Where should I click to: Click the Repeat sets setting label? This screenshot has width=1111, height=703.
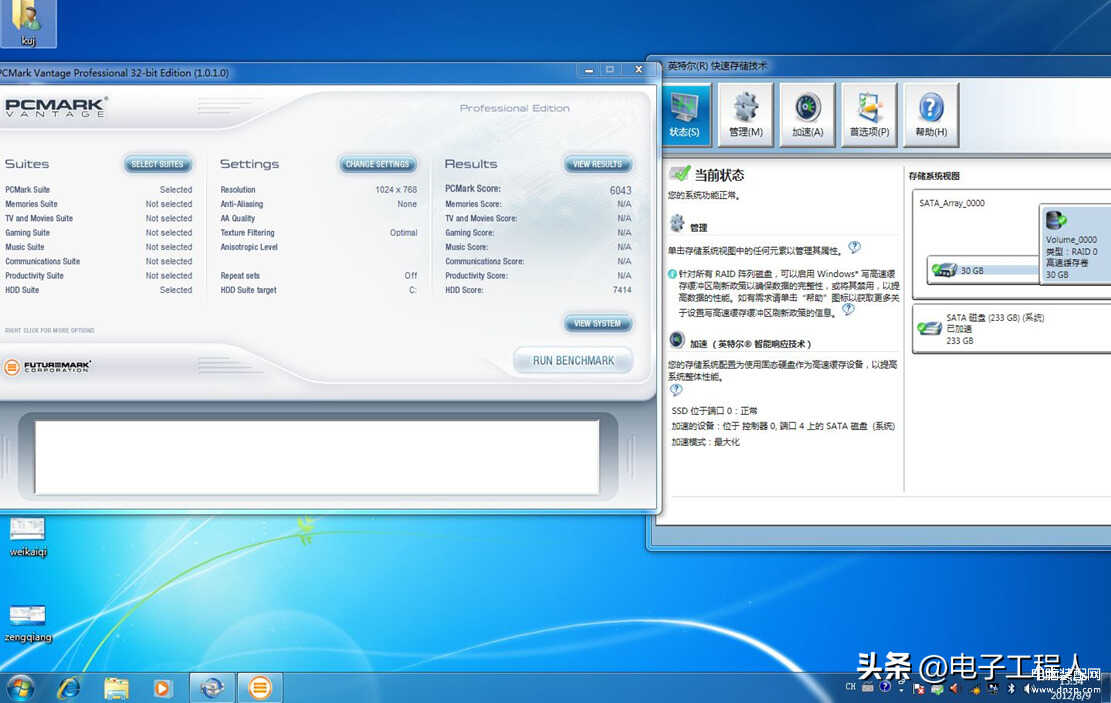pyautogui.click(x=240, y=276)
